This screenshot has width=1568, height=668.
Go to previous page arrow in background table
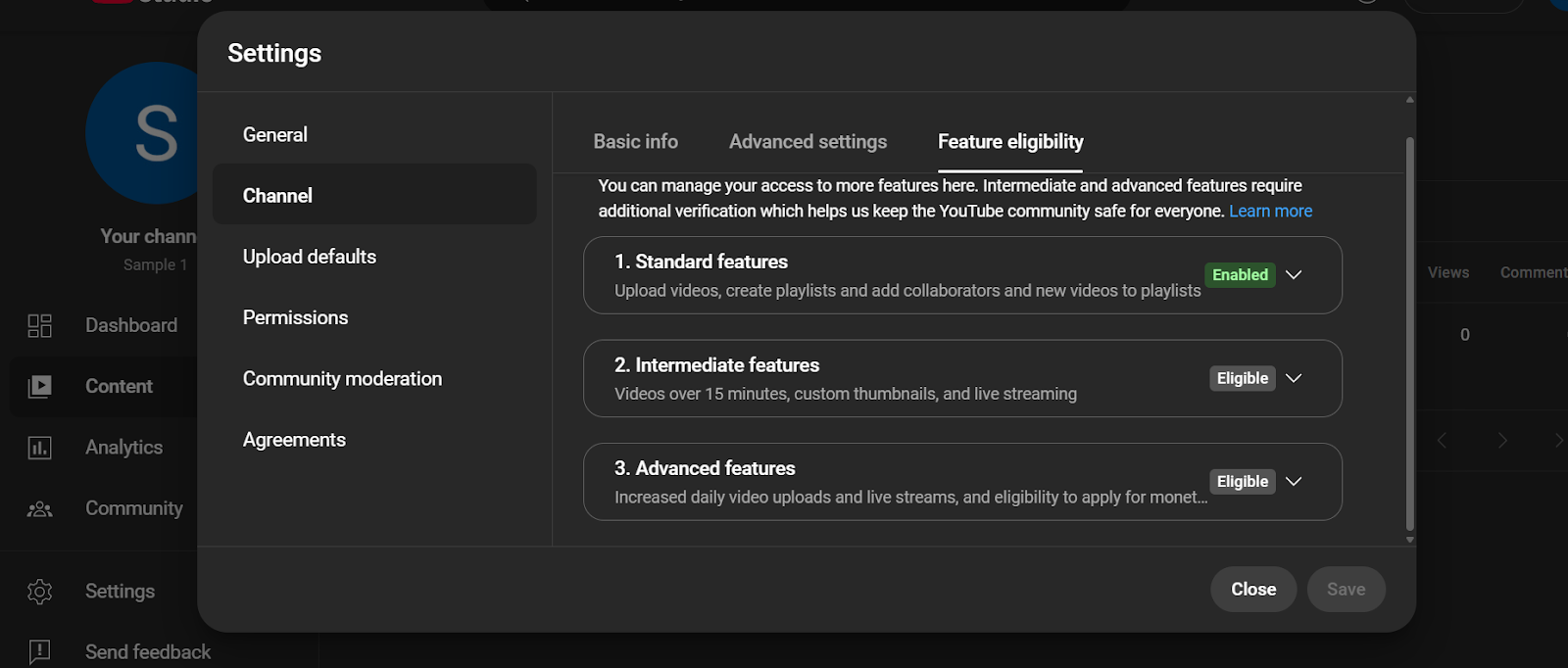pos(1442,441)
